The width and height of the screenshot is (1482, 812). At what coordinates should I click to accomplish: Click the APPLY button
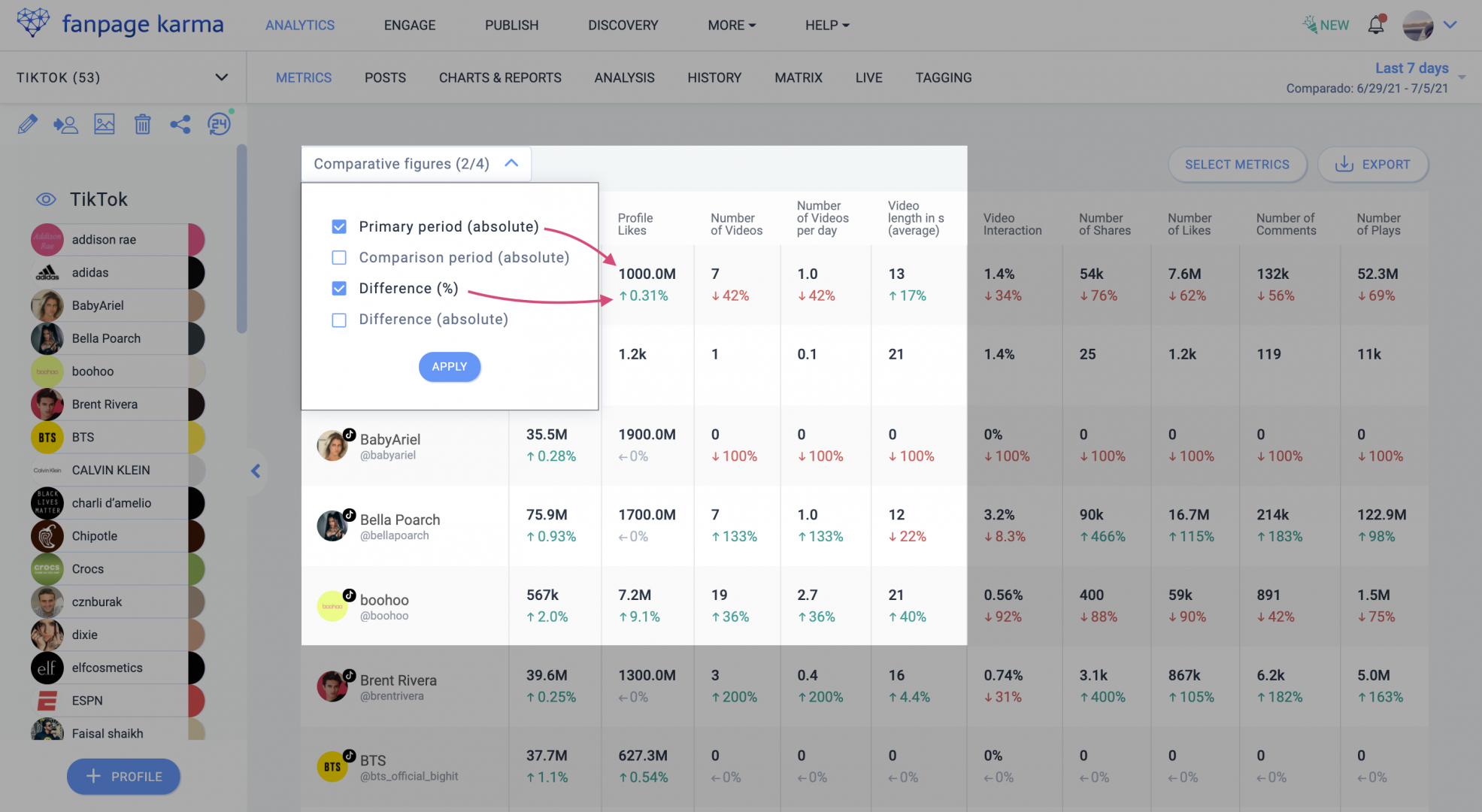449,367
